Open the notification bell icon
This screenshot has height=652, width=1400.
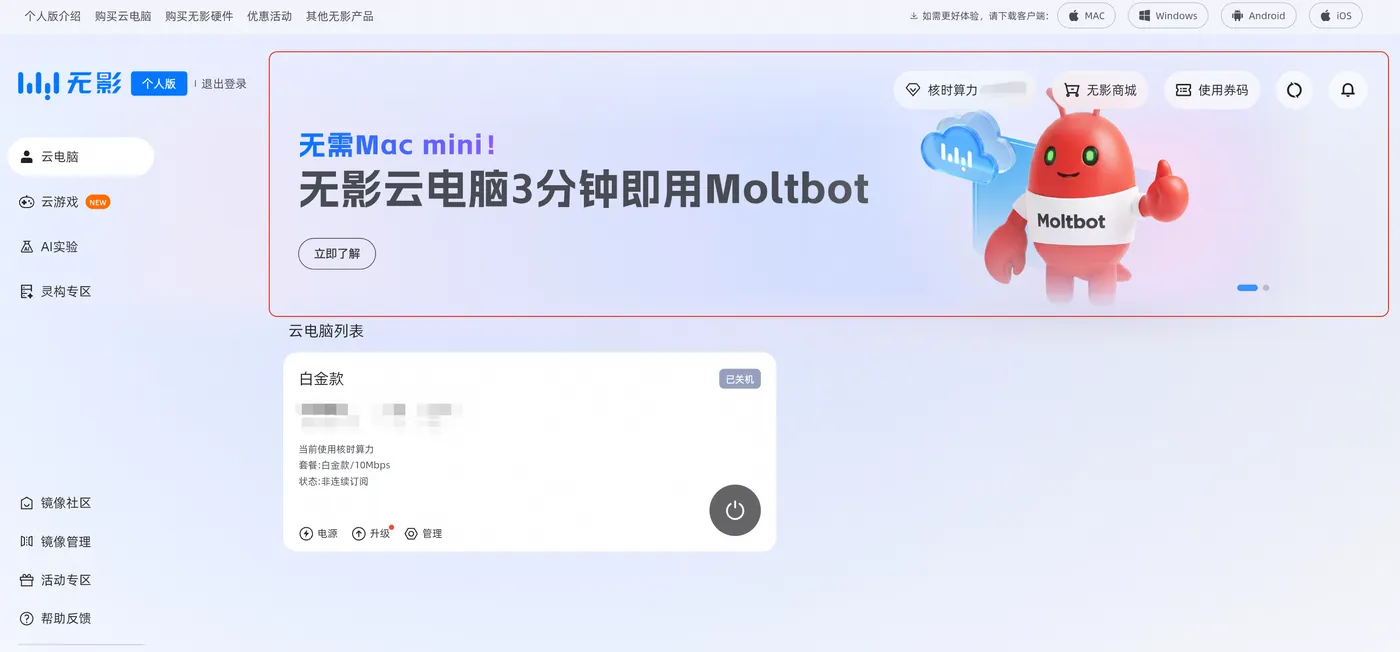1348,90
